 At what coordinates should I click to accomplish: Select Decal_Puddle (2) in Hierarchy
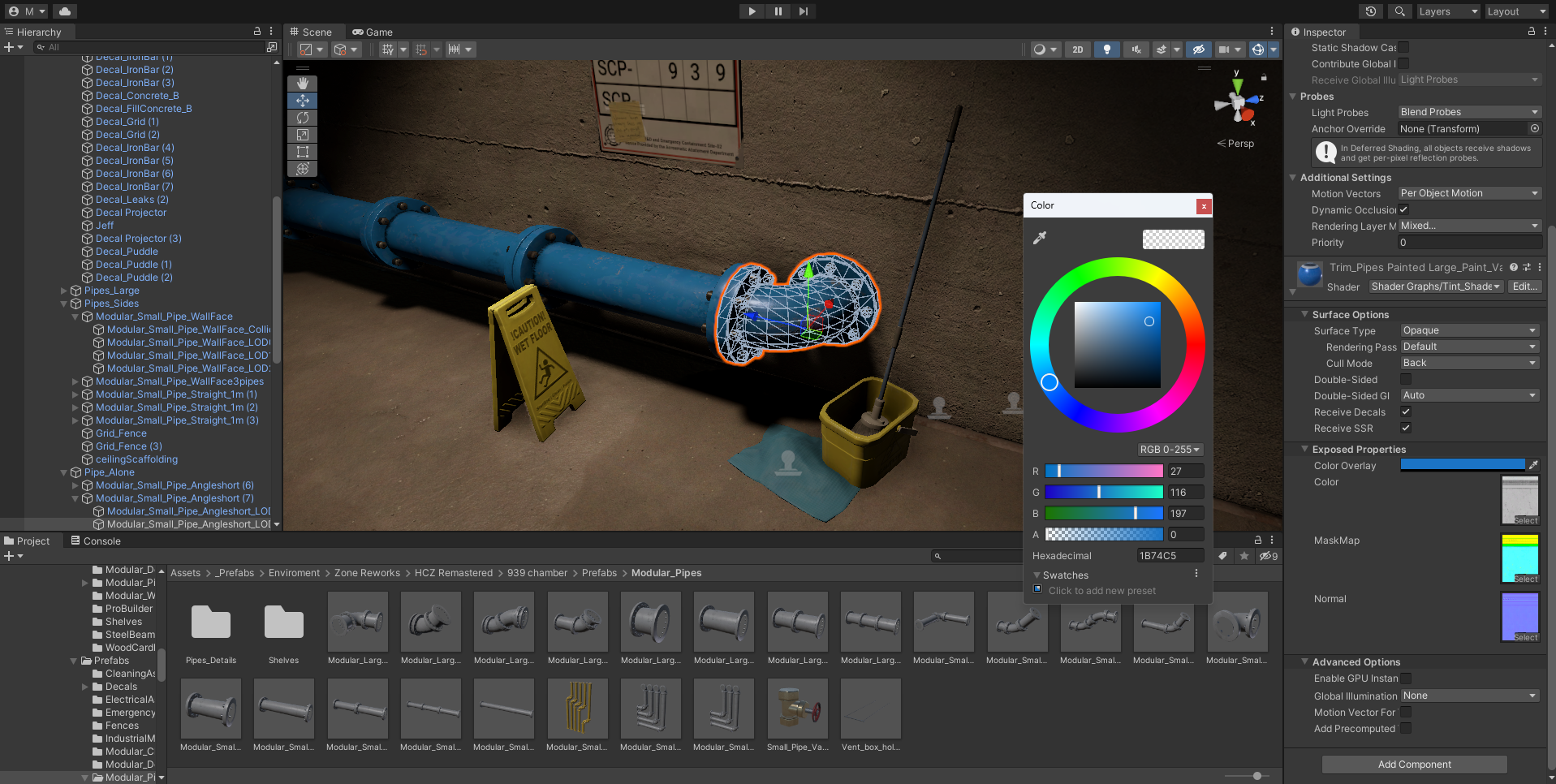pos(134,278)
